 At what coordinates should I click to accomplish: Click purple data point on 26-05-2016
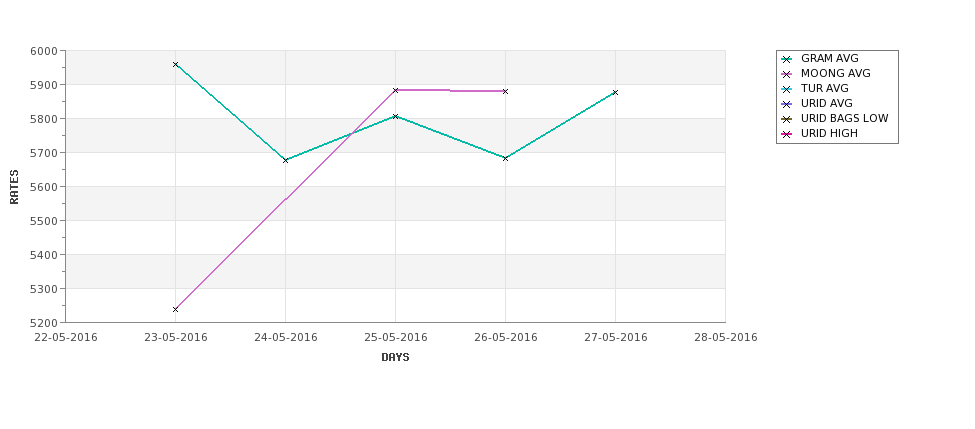pos(506,91)
